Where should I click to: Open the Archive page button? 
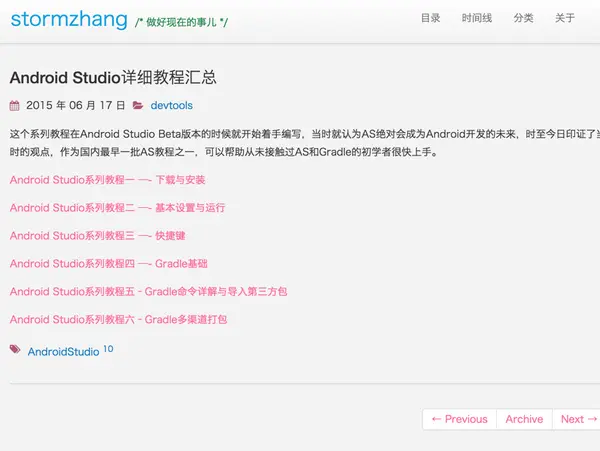point(524,419)
